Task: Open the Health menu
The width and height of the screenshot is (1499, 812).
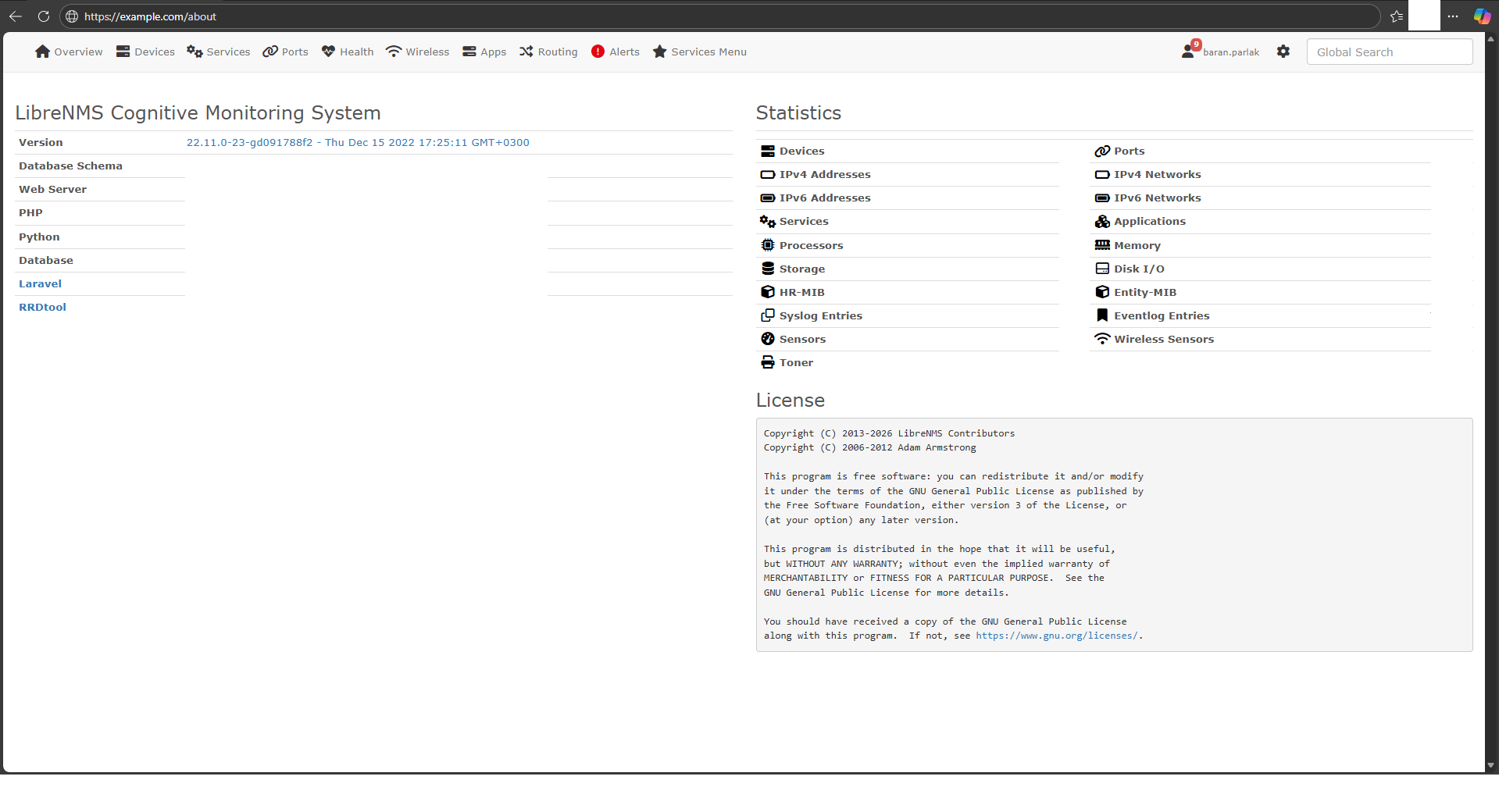Action: click(x=348, y=52)
